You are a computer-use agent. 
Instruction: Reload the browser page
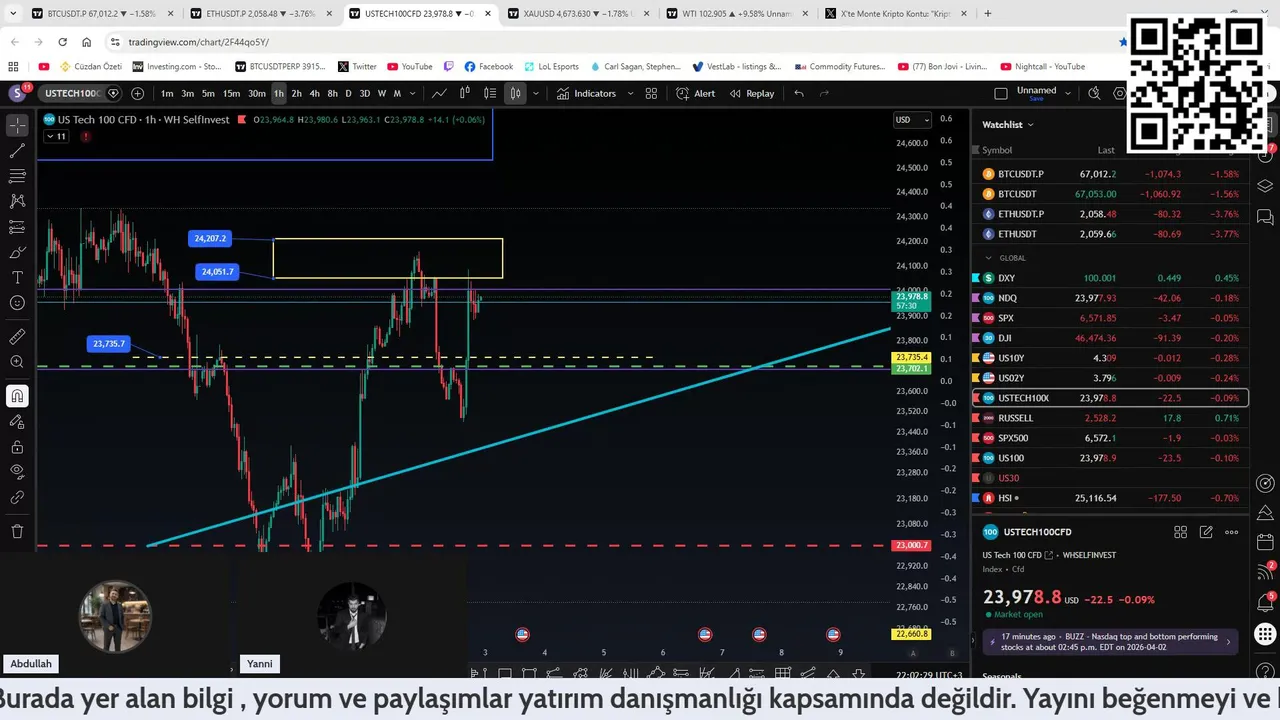(x=62, y=42)
